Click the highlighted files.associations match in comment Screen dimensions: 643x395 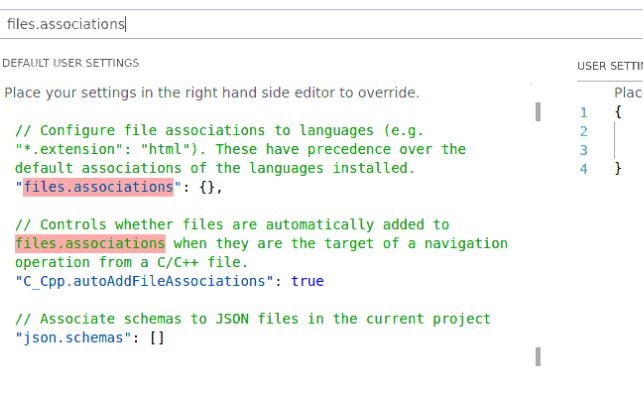click(90, 244)
